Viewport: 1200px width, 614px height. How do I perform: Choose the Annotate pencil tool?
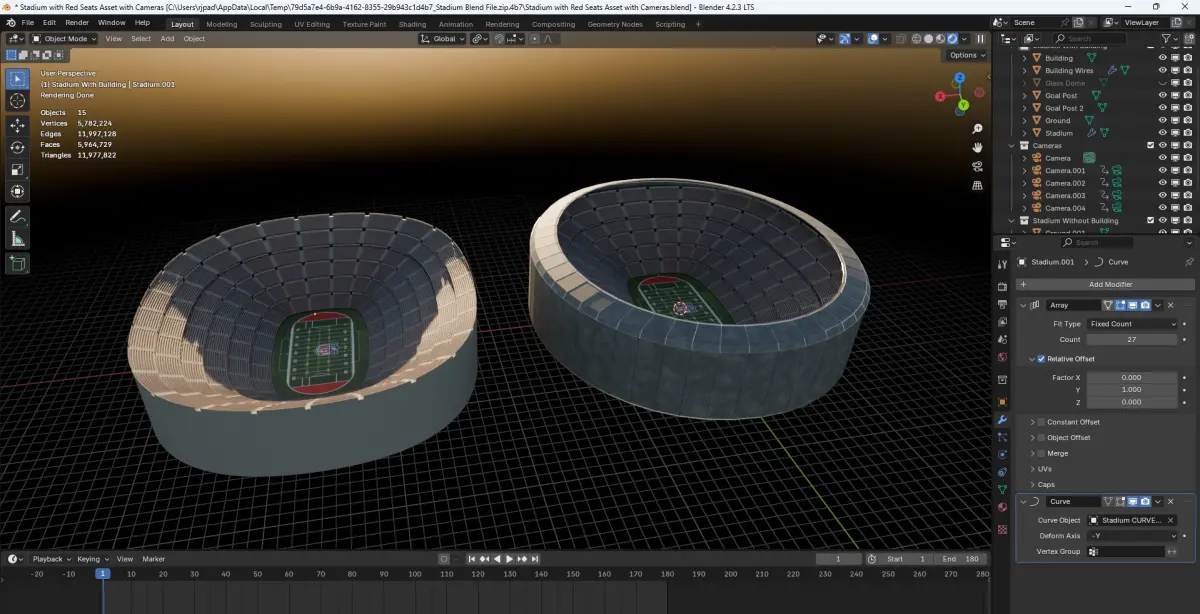17,216
